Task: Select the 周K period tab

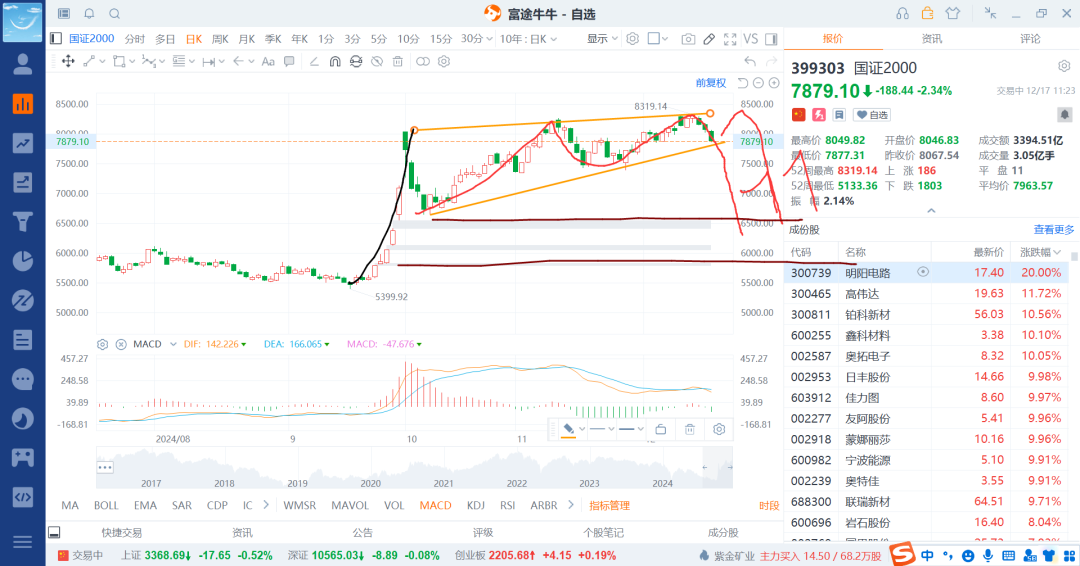Action: (x=220, y=39)
